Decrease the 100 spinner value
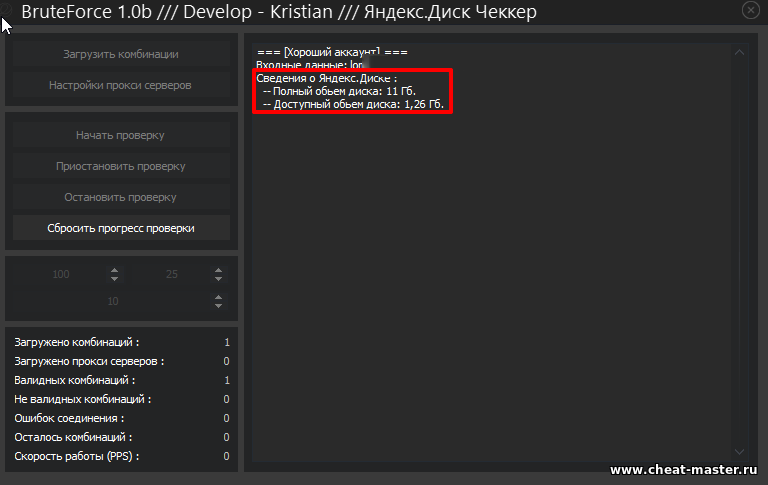 point(115,279)
